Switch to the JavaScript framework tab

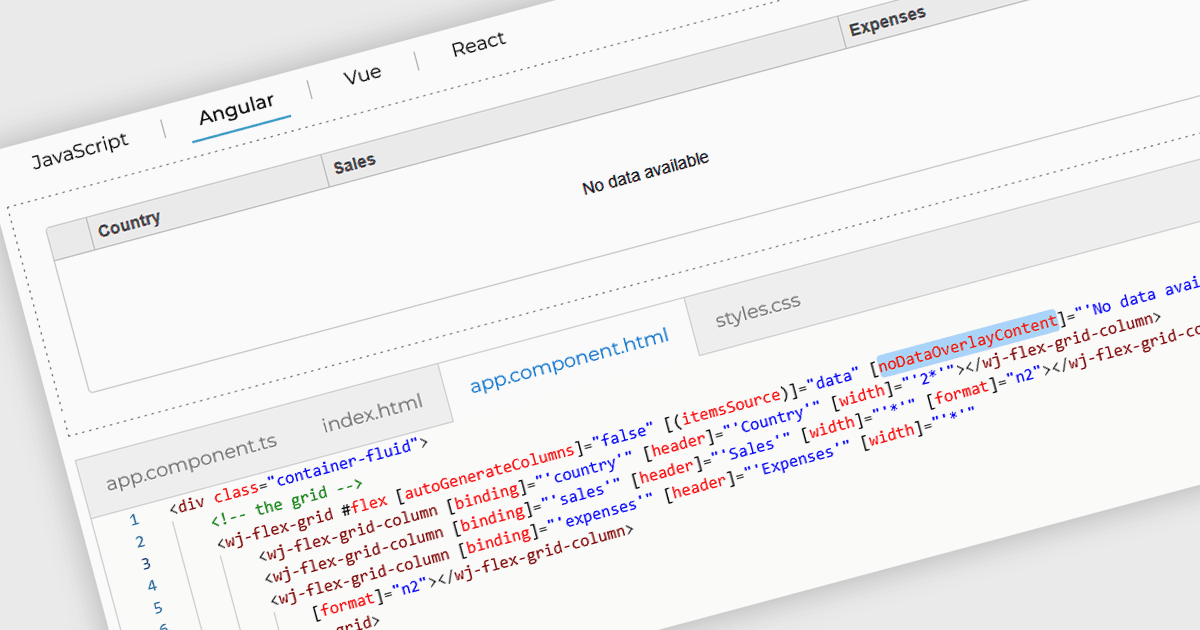pyautogui.click(x=80, y=150)
